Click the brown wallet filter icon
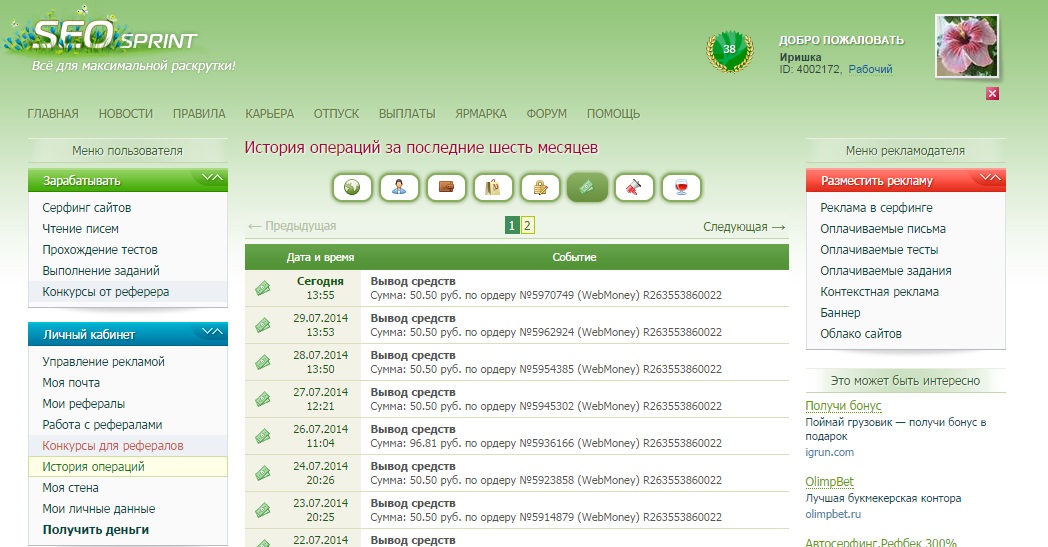Viewport: 1048px width, 547px height. [x=446, y=187]
